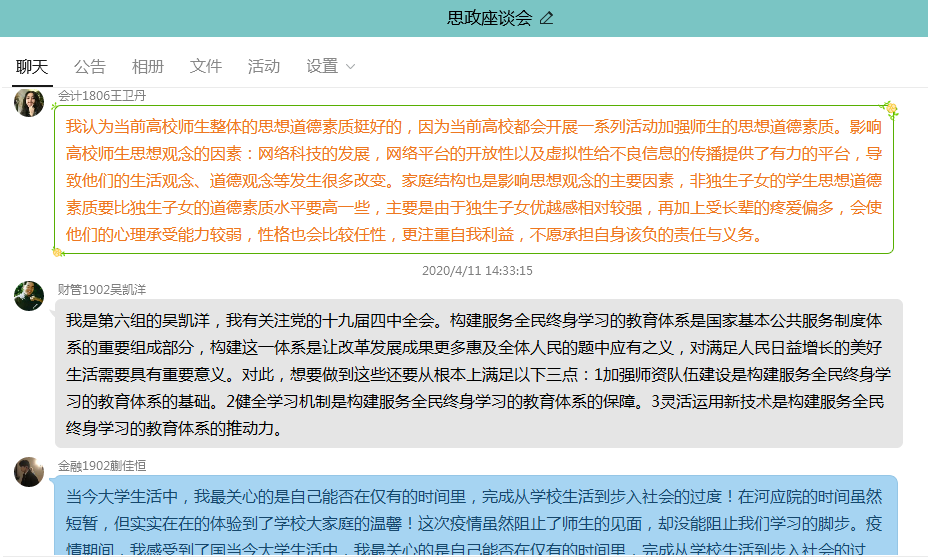Click the 2020/4/11 14:33:15 timestamp
The width and height of the screenshot is (928, 558).
[477, 270]
